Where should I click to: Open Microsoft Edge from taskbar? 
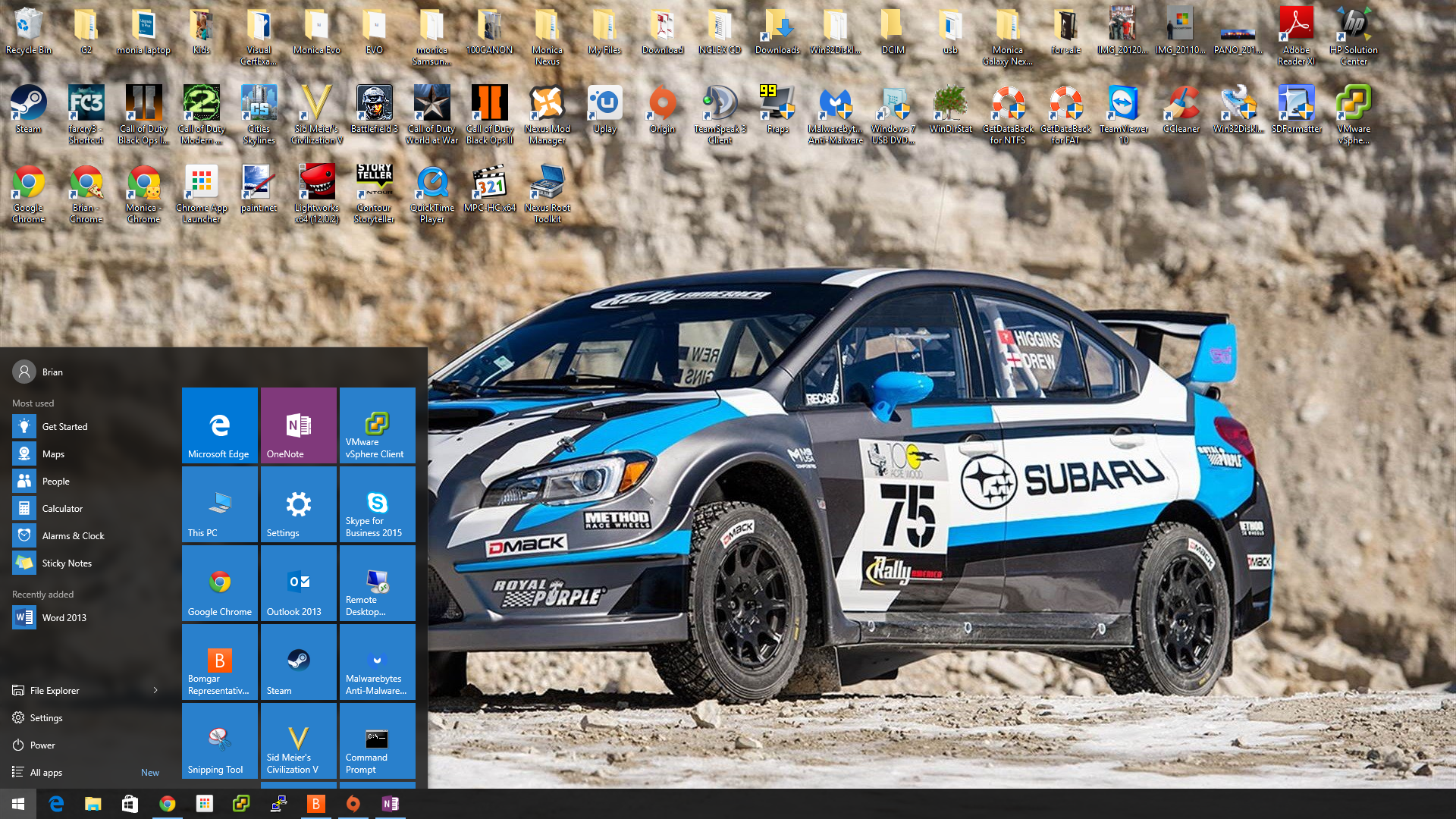coord(56,804)
